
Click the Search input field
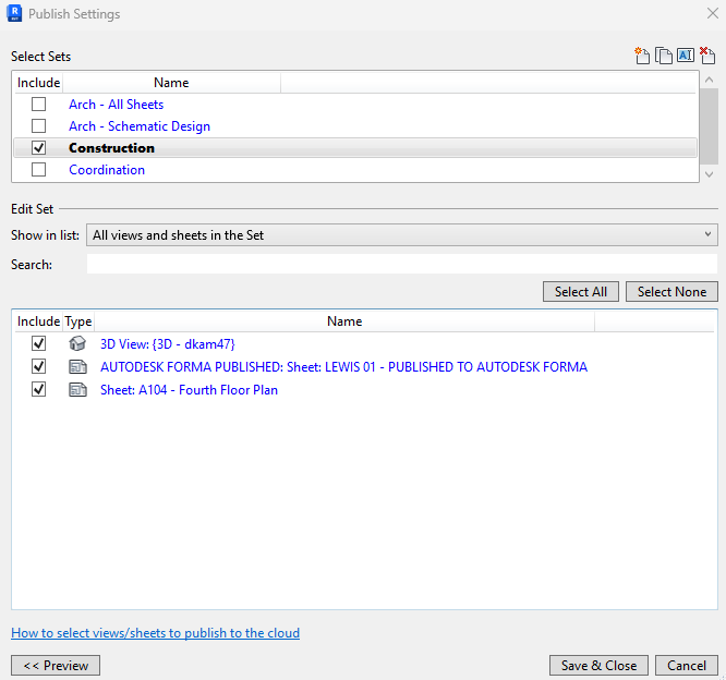[402, 264]
